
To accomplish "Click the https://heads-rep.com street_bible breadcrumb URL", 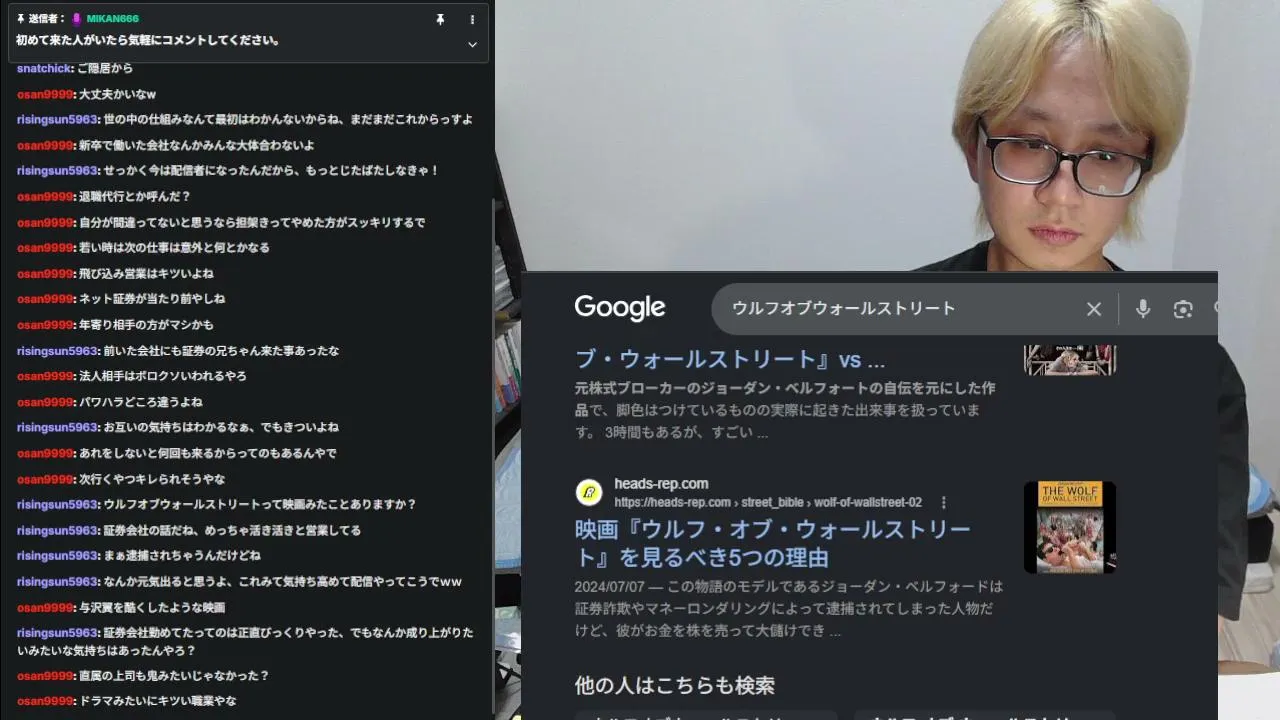I will click(x=768, y=502).
